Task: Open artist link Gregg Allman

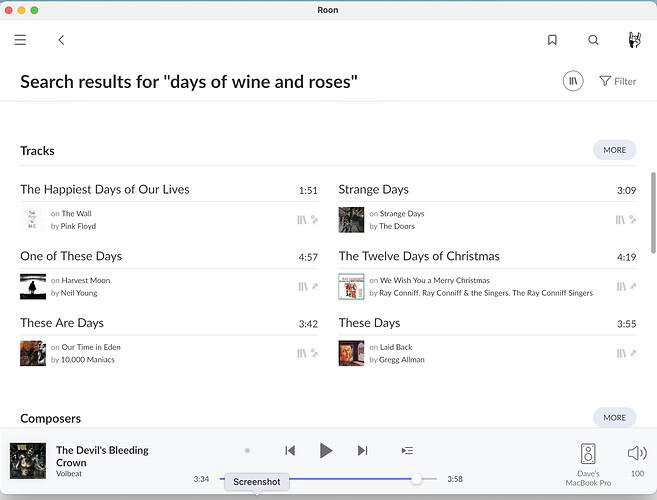Action: (x=402, y=360)
